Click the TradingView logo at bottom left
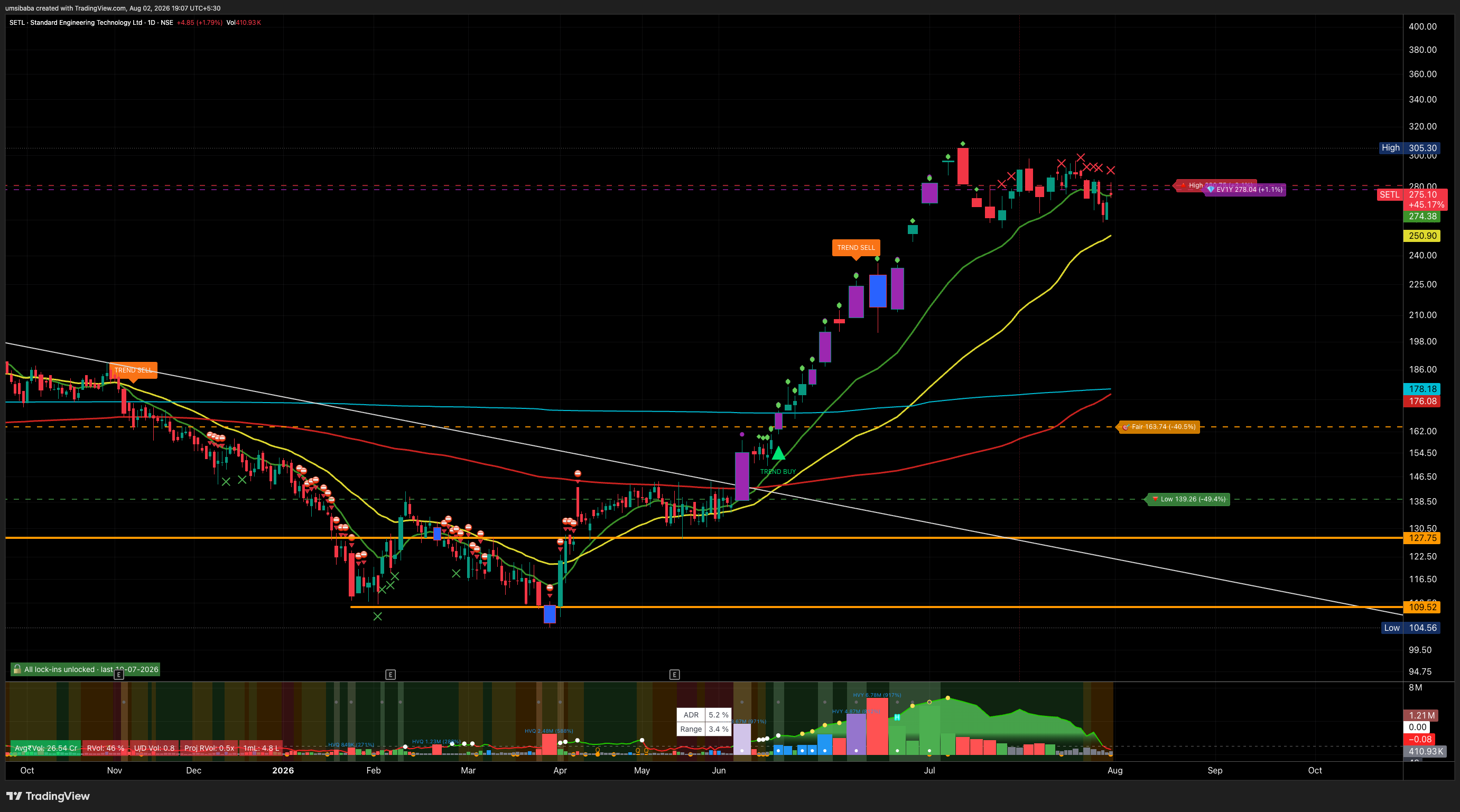This screenshot has height=812, width=1460. (48, 796)
